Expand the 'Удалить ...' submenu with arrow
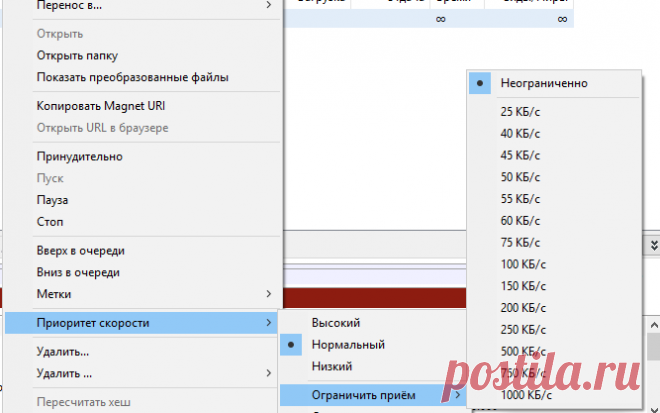The height and width of the screenshot is (413, 660). point(141,373)
